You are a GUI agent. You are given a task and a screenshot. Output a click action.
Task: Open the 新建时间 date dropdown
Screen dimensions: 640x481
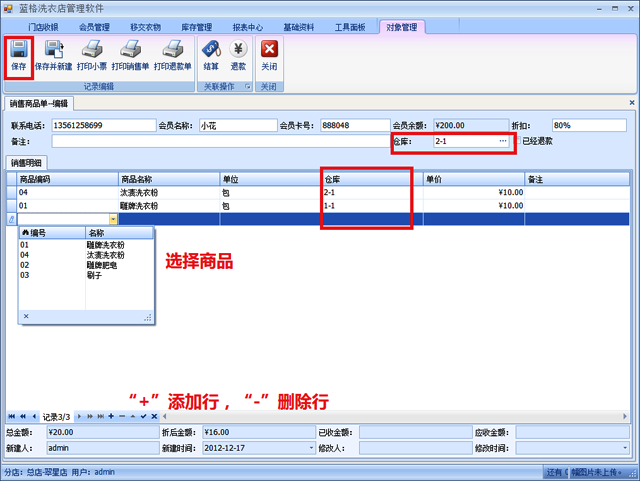coord(311,448)
